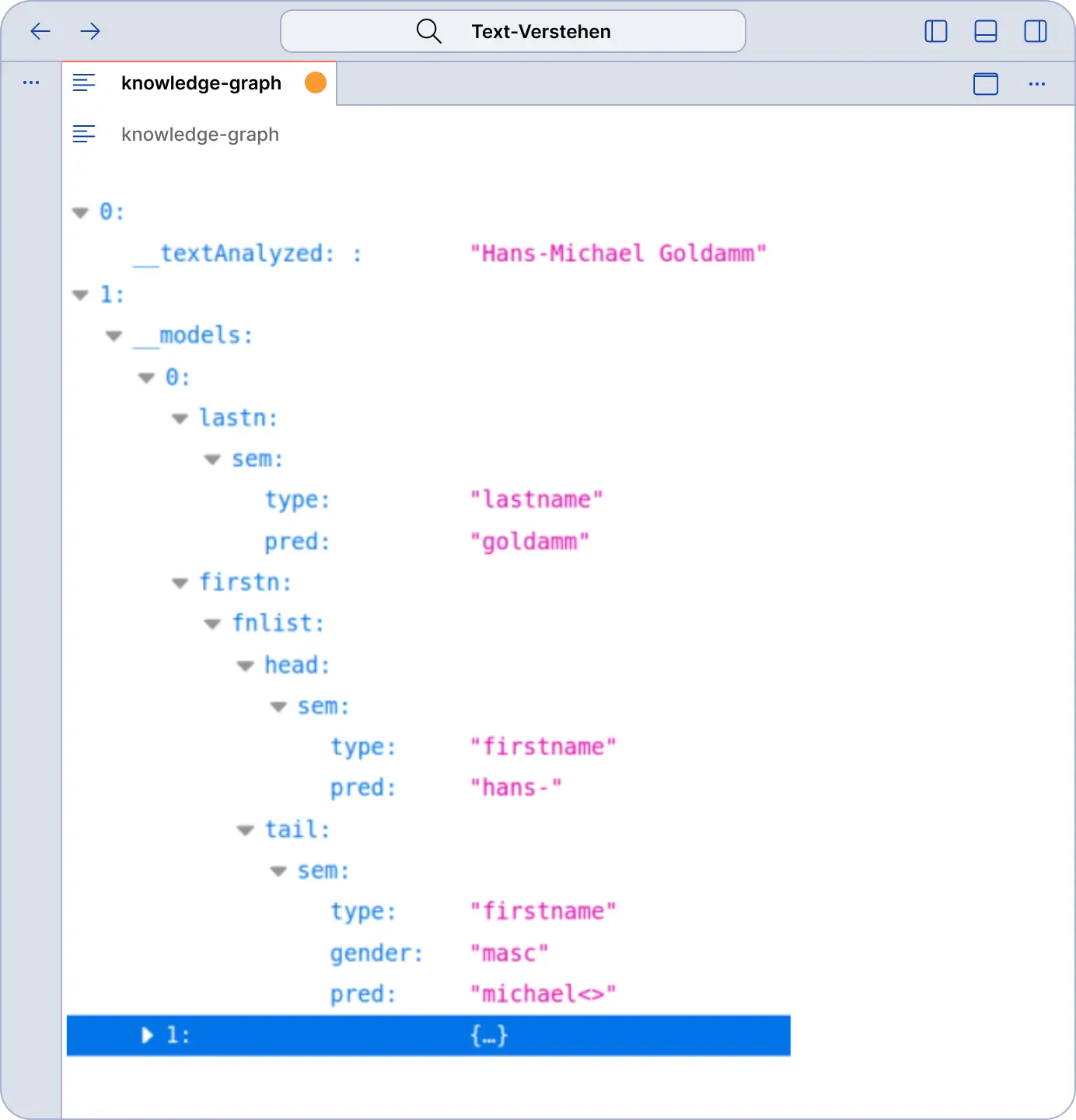Open the tab bar more actions menu

pyautogui.click(x=1036, y=84)
